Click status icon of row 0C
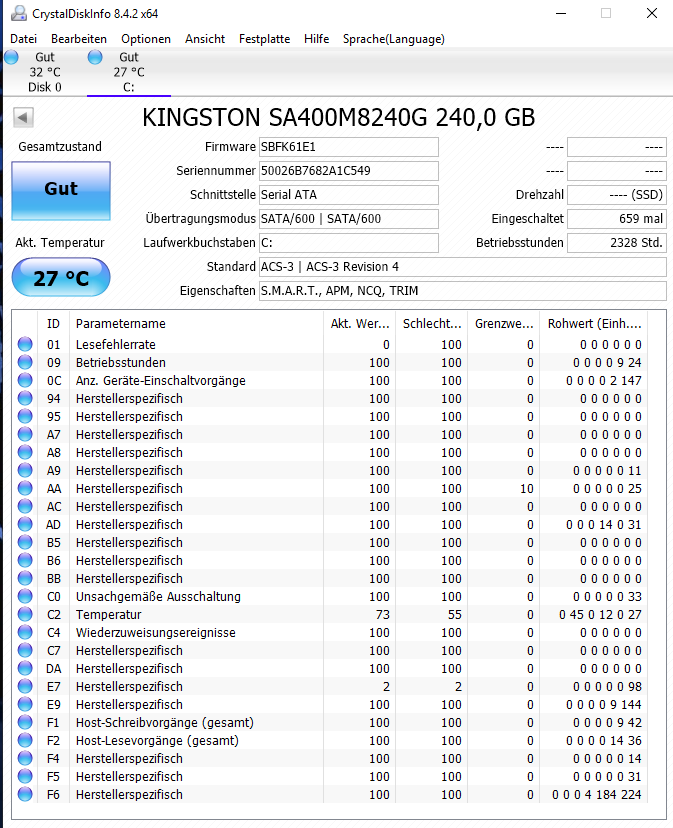673x828 pixels. coord(25,380)
